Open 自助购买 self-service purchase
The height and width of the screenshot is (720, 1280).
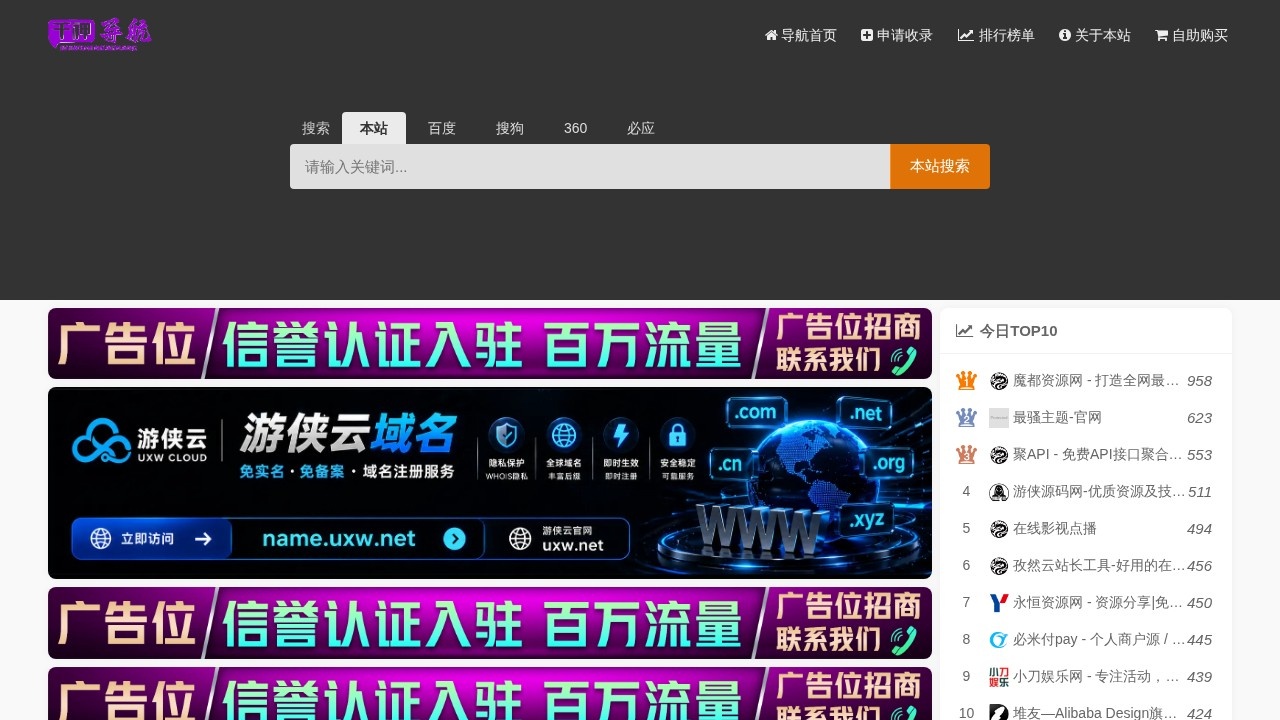(x=1191, y=35)
